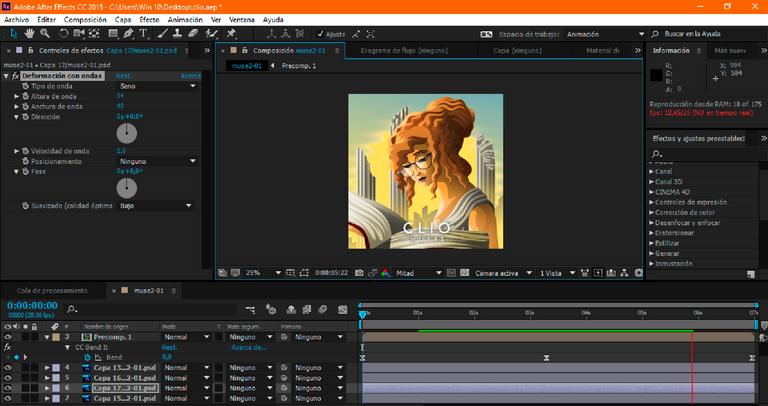Viewport: 768px width, 406px height.
Task: Click Acerca de... for CC Bend It
Action: coord(248,347)
